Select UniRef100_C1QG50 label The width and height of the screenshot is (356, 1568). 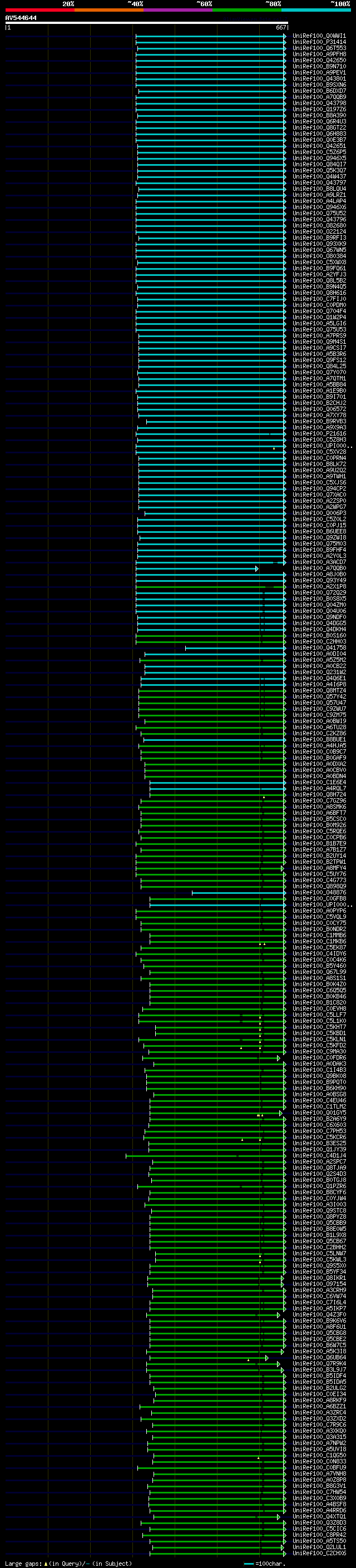(319, 1456)
